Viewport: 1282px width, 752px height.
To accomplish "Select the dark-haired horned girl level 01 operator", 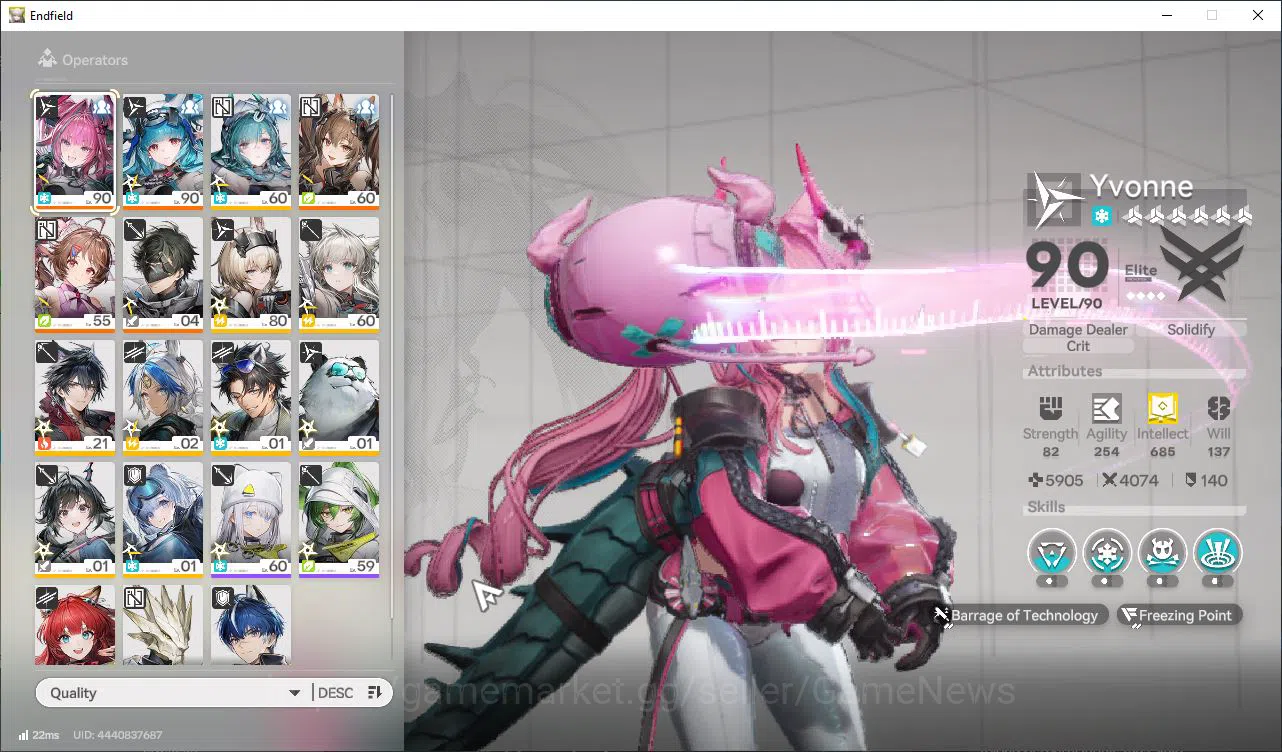I will click(75, 520).
